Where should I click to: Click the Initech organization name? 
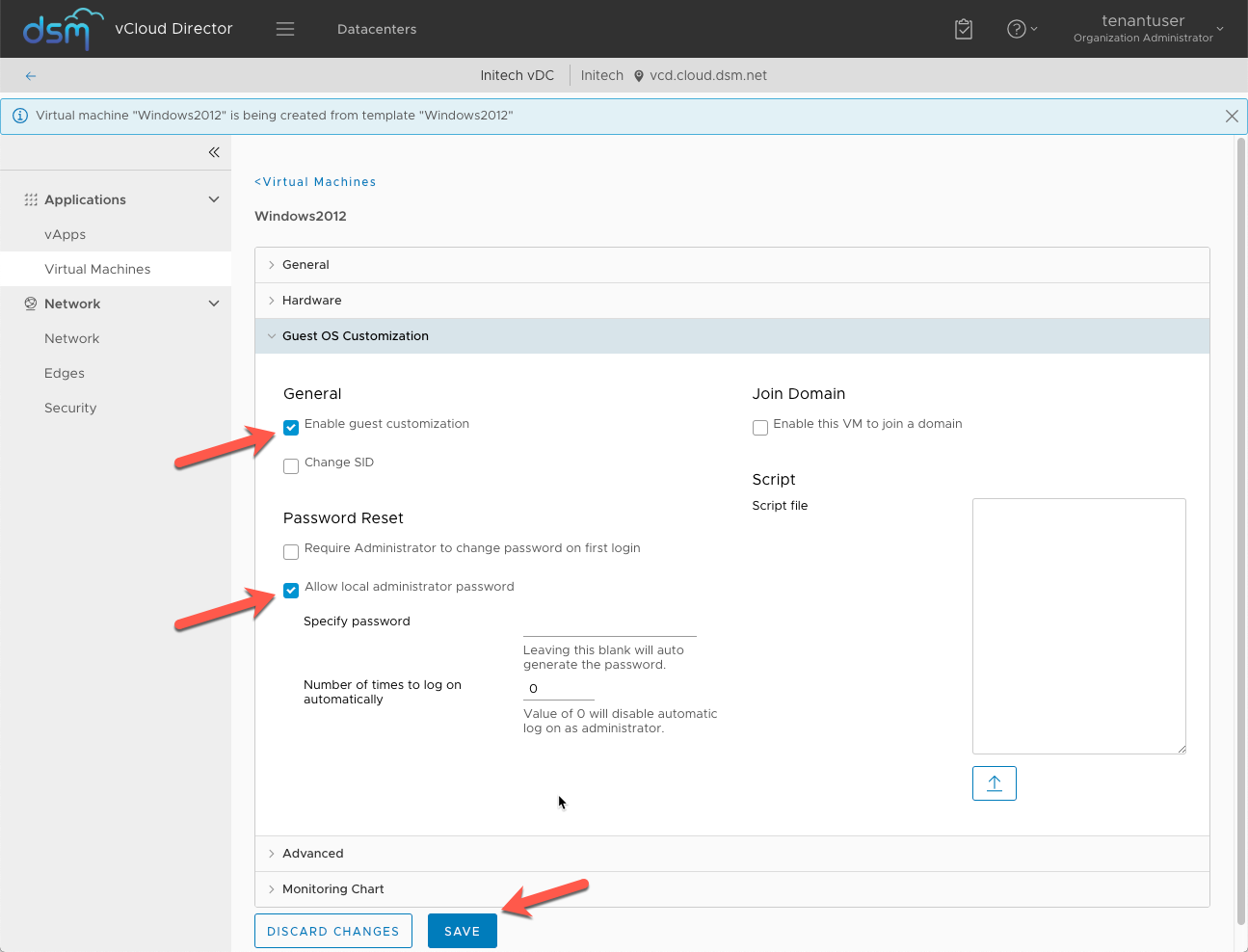coord(602,75)
